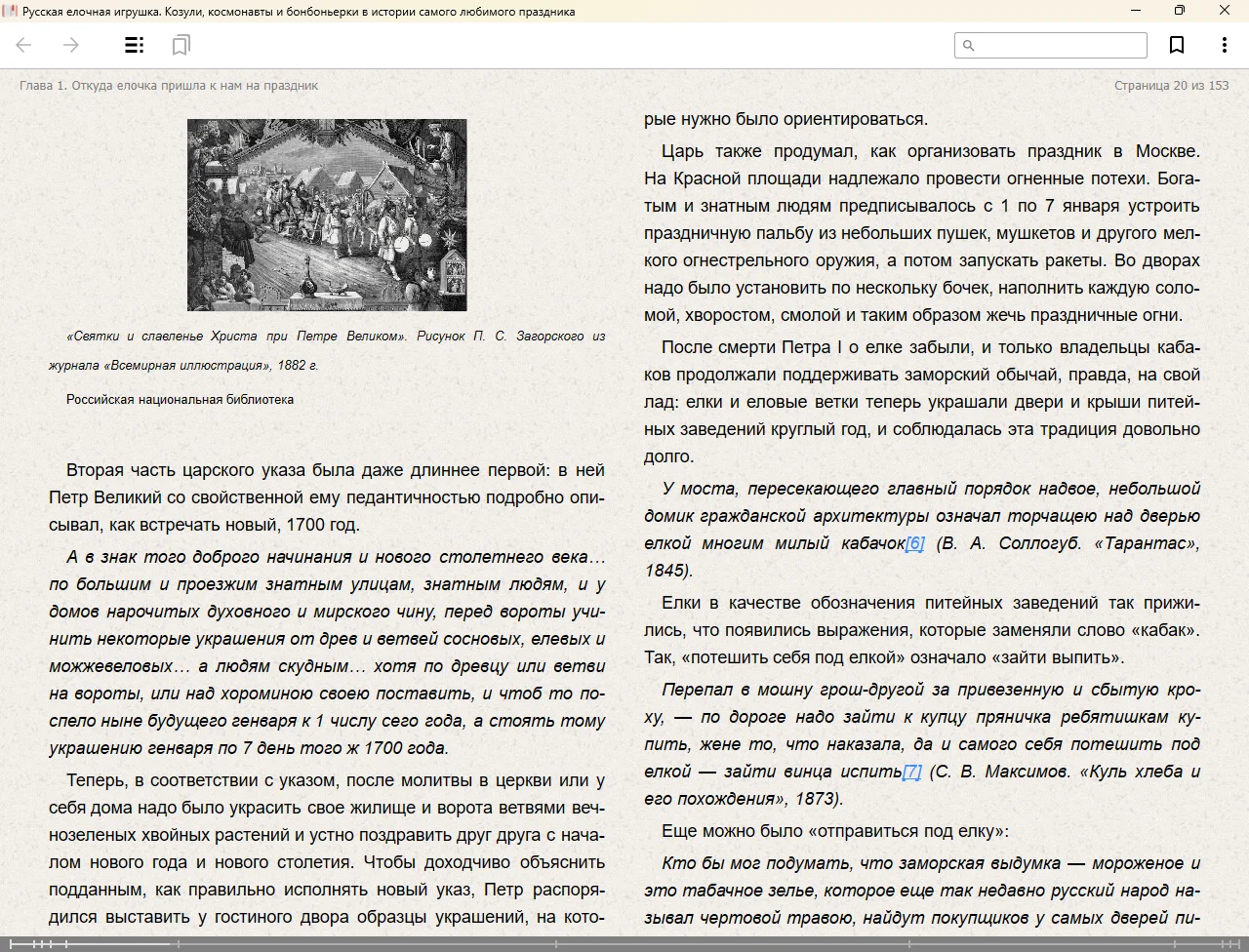
Task: Go back using the left arrow
Action: tap(24, 45)
